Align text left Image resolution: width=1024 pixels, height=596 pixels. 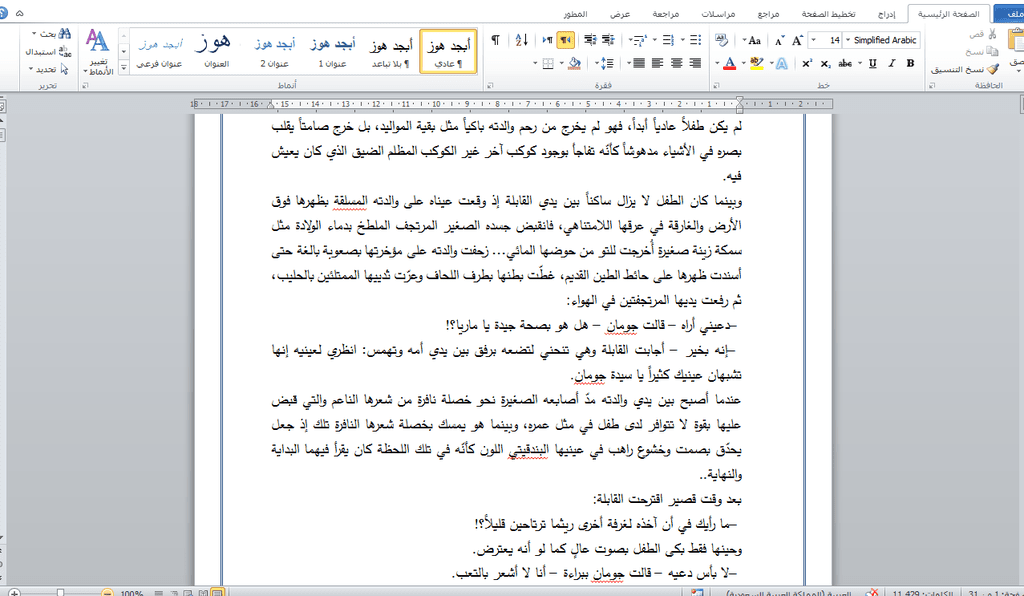658,63
